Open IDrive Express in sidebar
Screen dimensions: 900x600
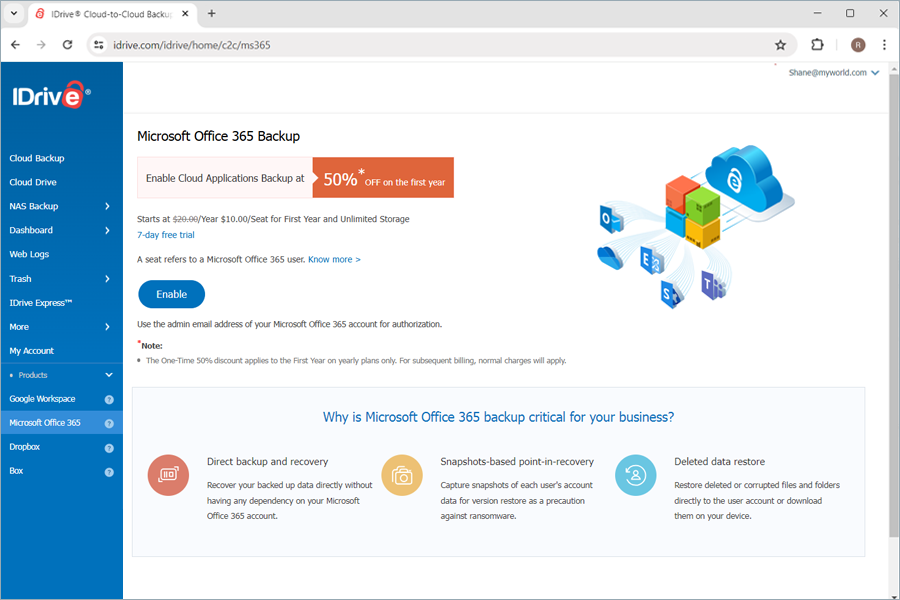point(41,303)
